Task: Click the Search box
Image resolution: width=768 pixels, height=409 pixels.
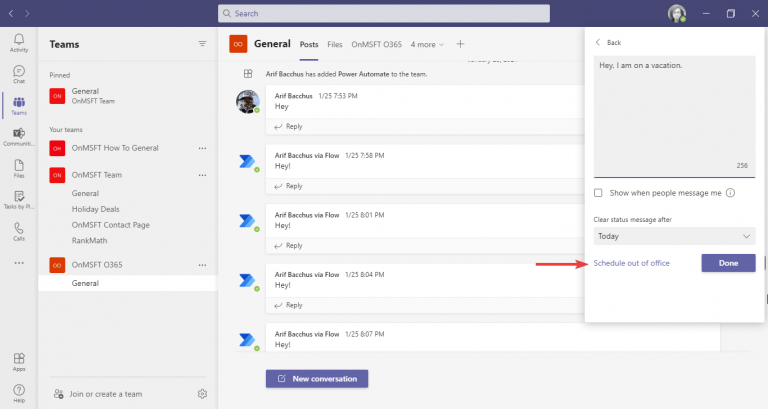Action: tap(383, 13)
